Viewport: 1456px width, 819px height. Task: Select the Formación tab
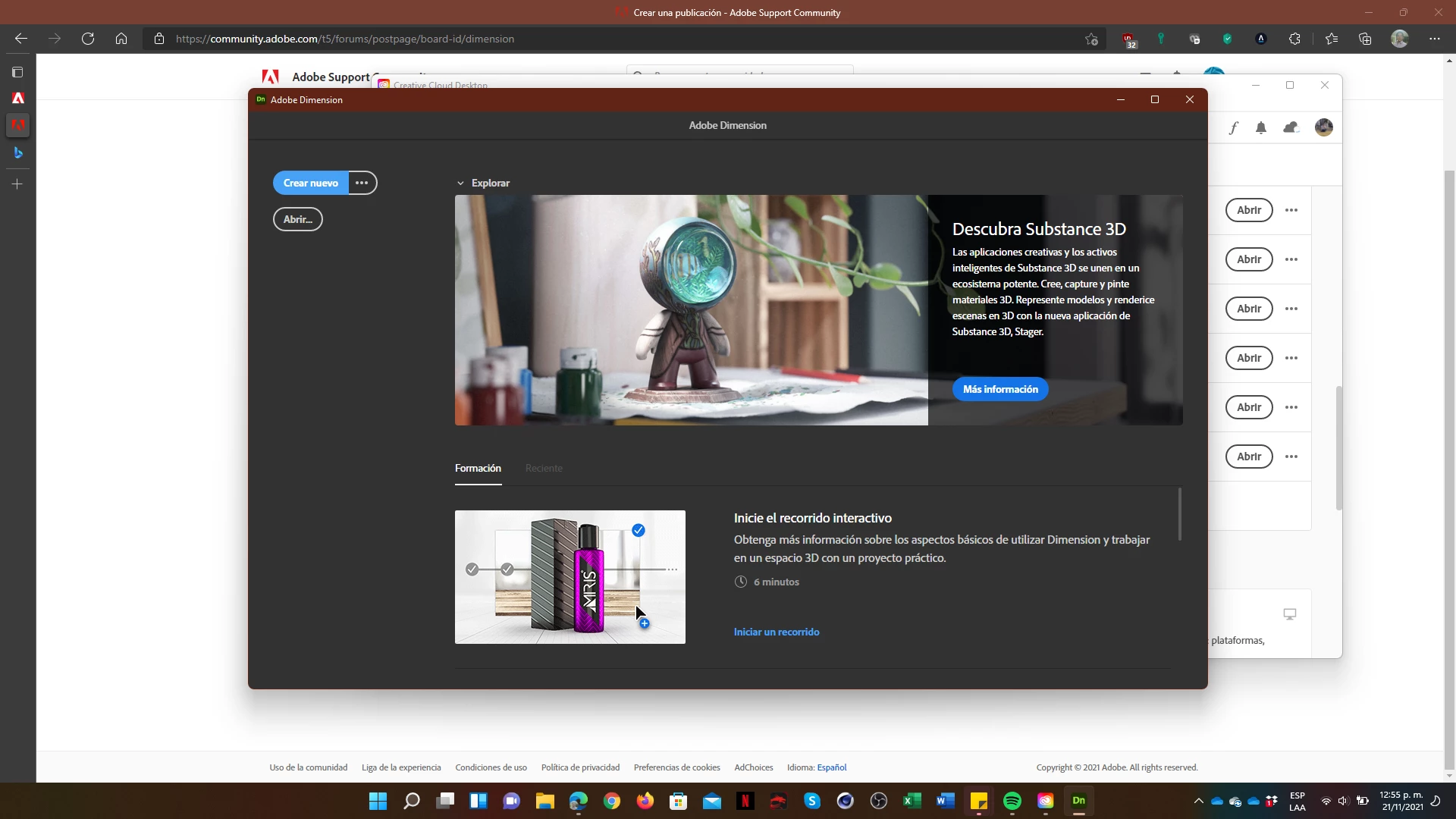point(478,468)
